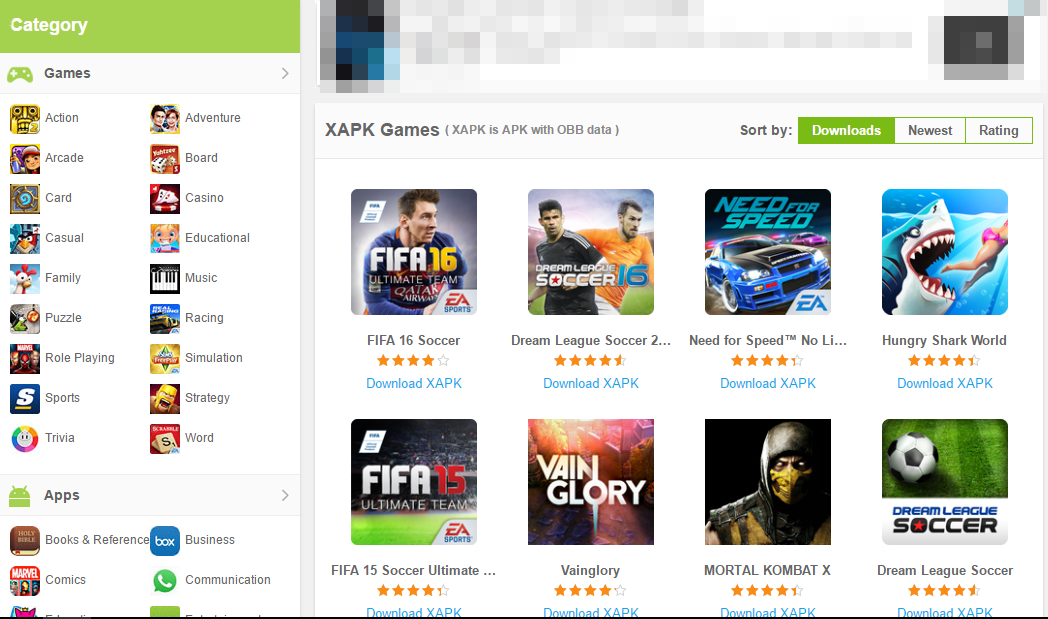Open the Vainglory title link
The width and height of the screenshot is (1048, 619).
coord(590,570)
